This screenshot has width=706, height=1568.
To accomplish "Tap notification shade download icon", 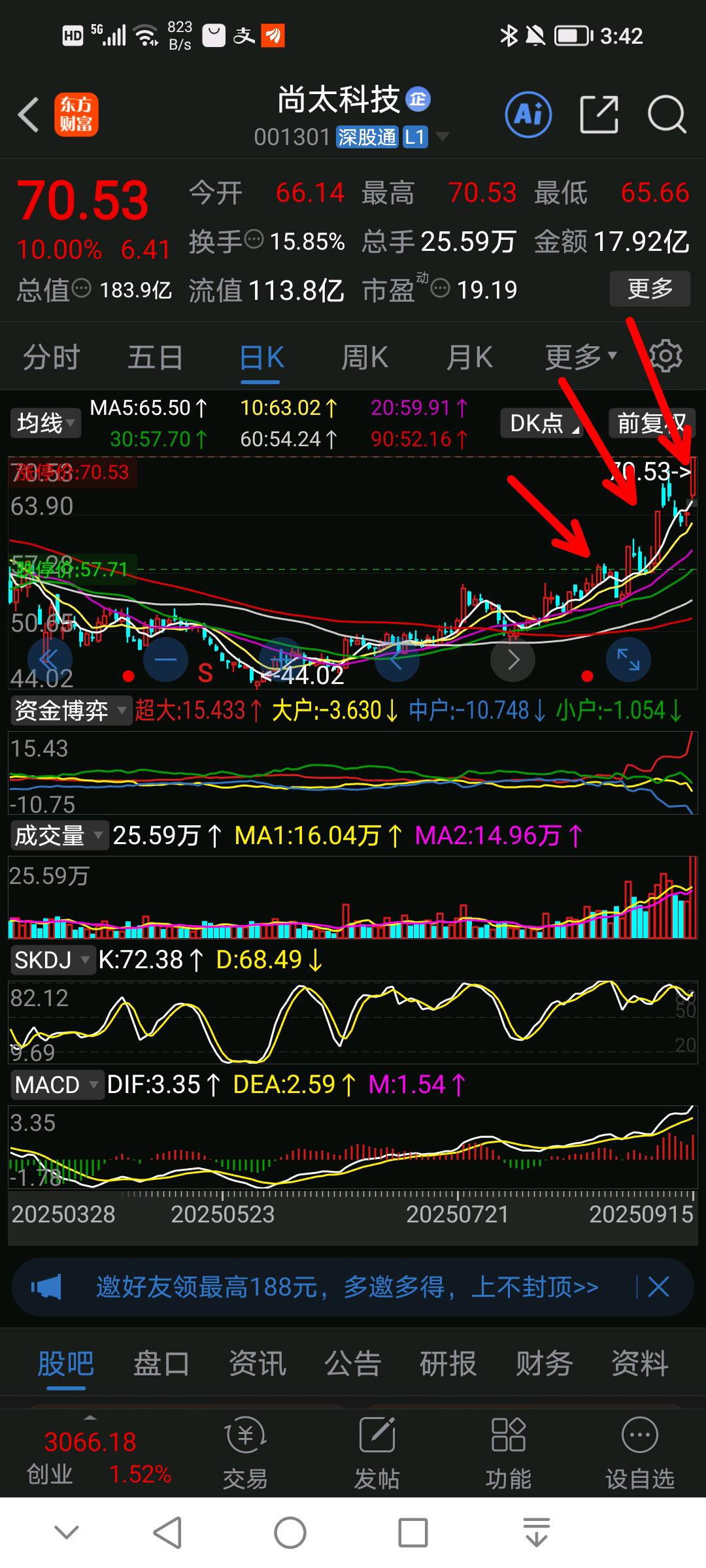I will click(x=536, y=1532).
